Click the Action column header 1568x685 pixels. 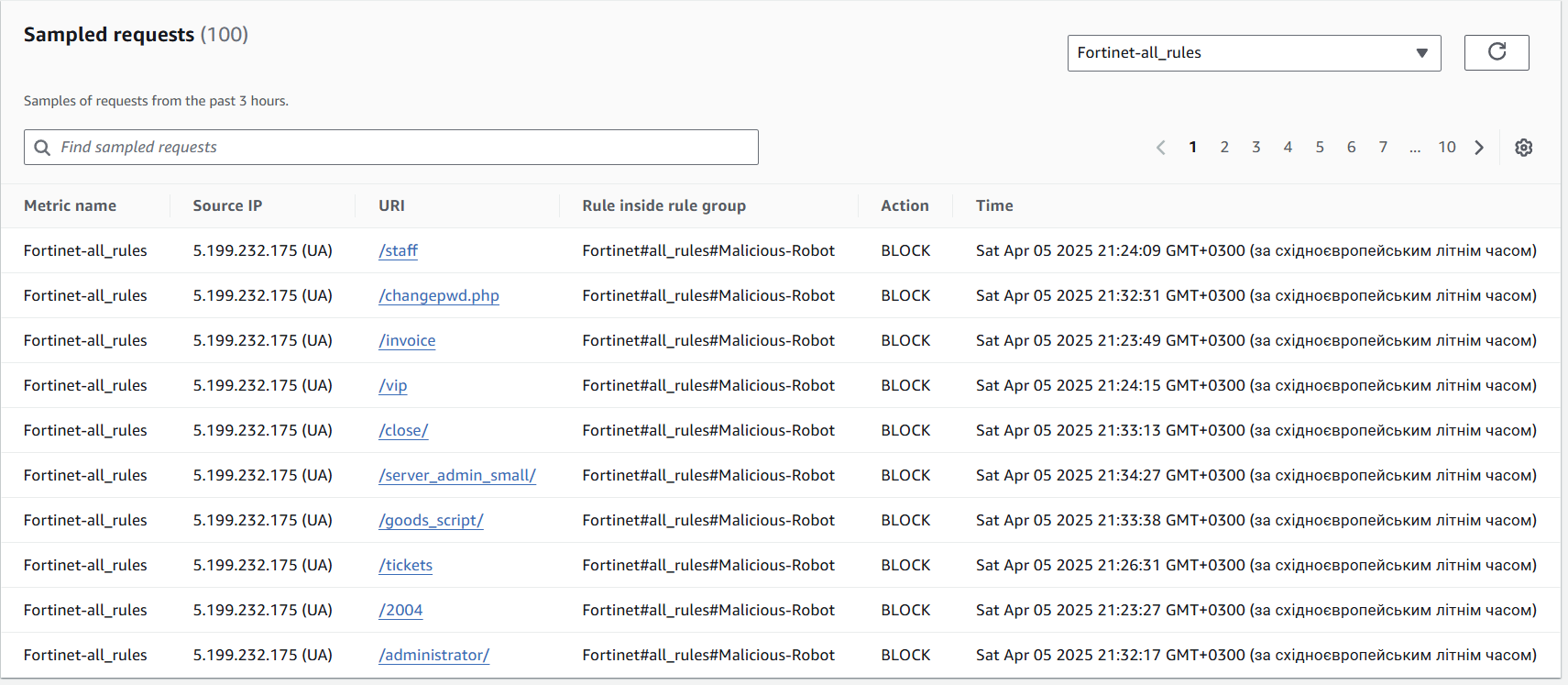tap(905, 205)
